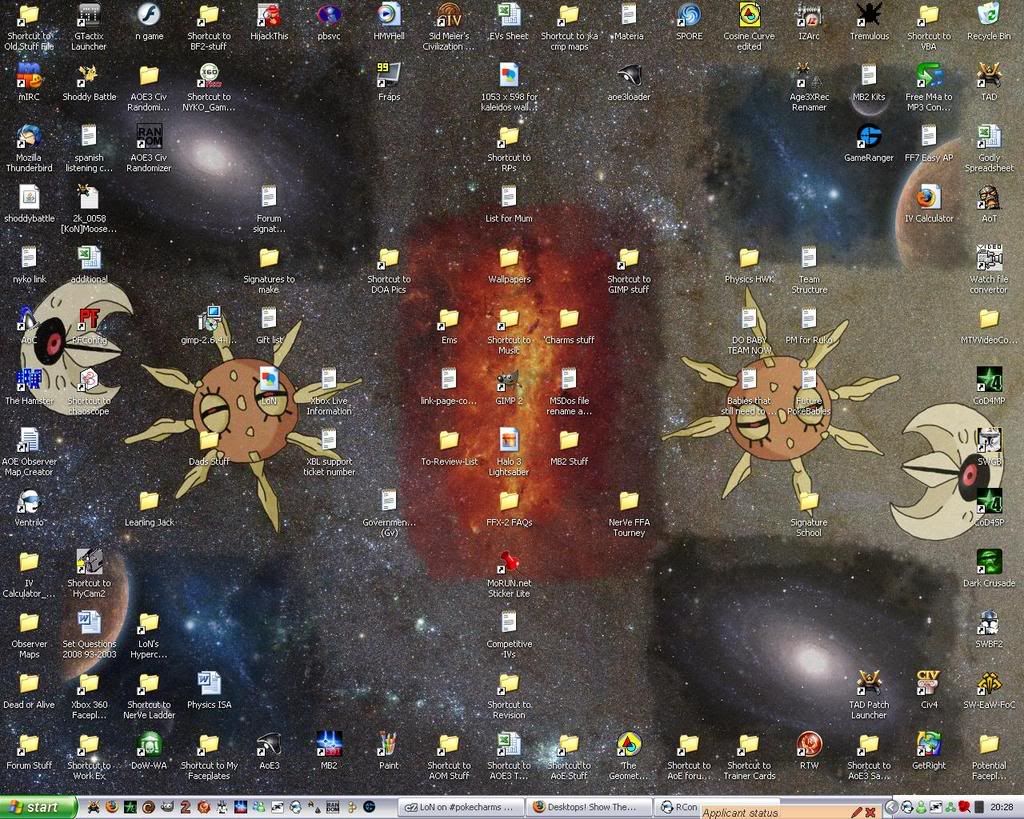This screenshot has height=819, width=1024.
Task: Launch the RTW game icon
Action: [x=808, y=744]
